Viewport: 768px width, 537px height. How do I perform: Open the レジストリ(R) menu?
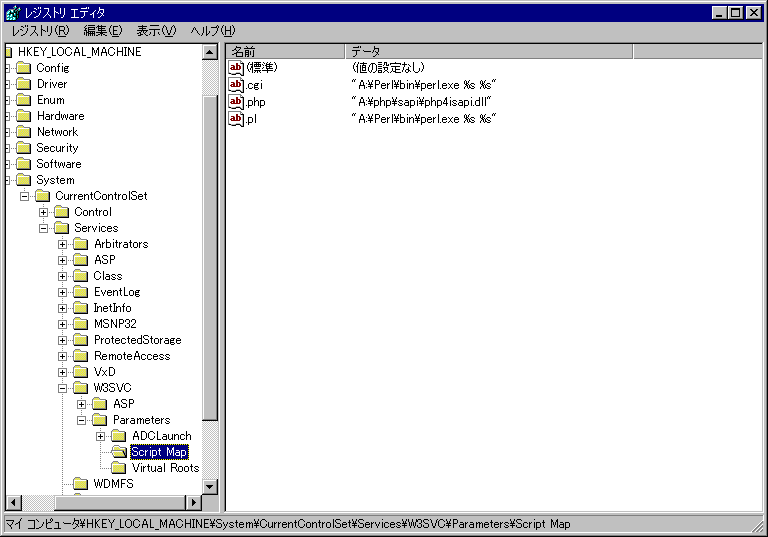tap(41, 31)
